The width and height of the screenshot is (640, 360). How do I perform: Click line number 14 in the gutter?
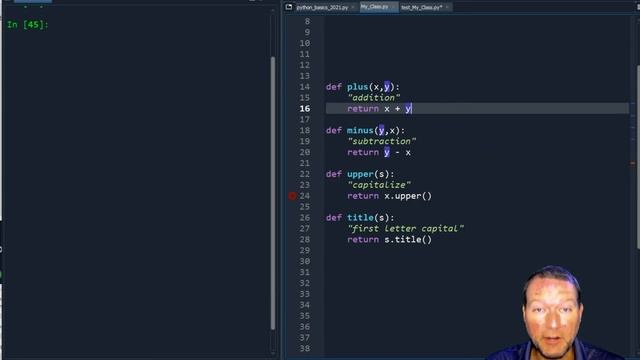(x=305, y=87)
